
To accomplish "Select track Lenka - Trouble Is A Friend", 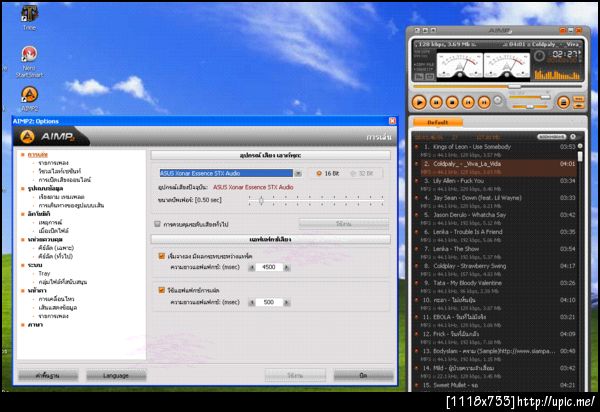I will [x=496, y=236].
